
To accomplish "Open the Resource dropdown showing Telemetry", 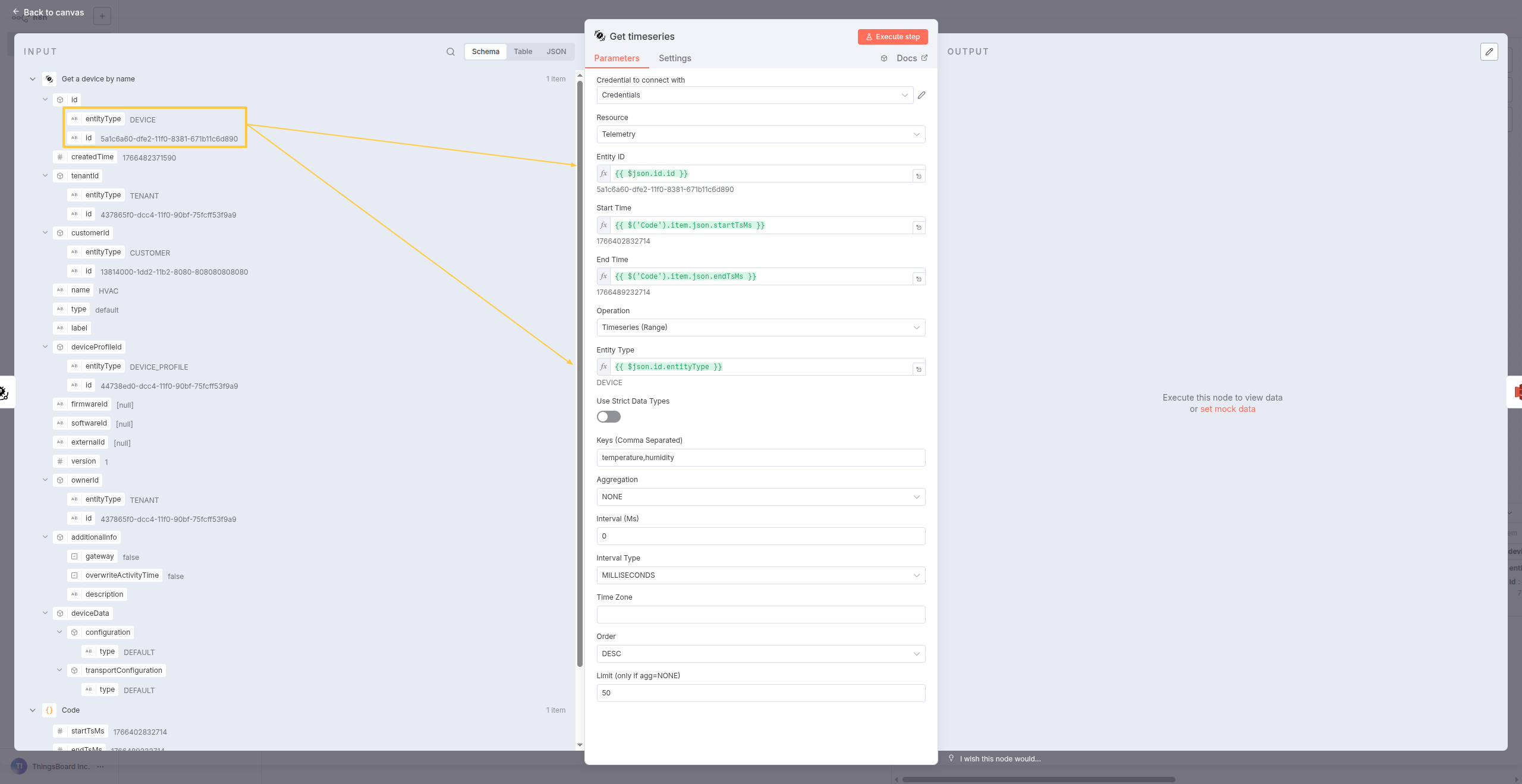I will click(x=760, y=134).
